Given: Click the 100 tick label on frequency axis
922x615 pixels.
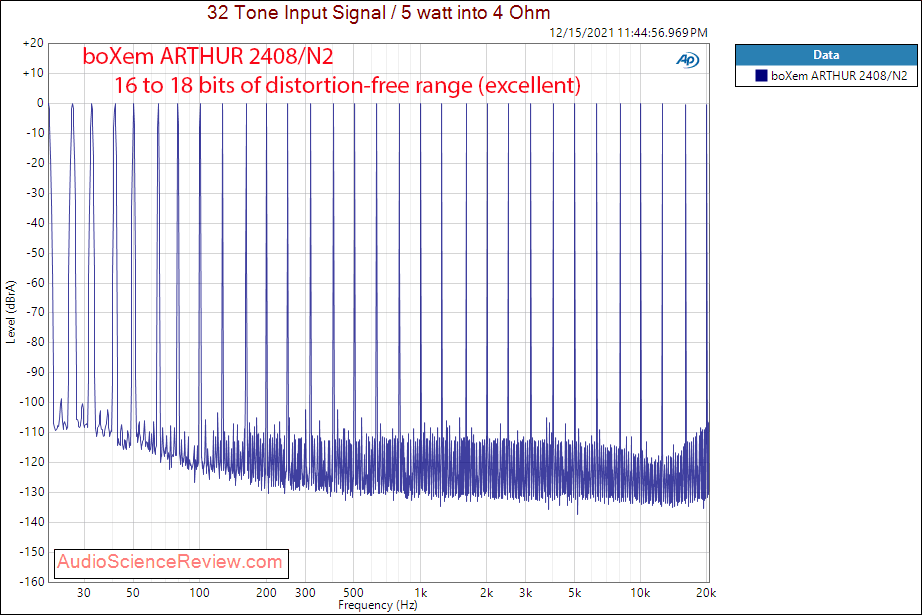Looking at the screenshot, I should tap(199, 593).
